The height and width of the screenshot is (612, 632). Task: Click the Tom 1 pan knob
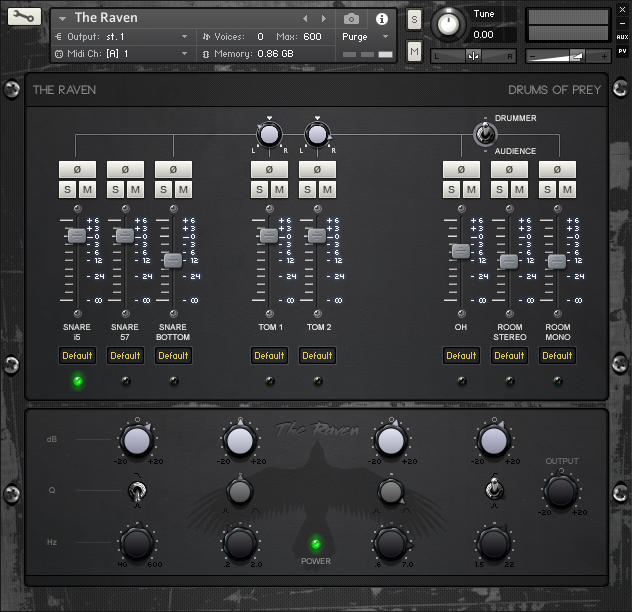click(269, 134)
